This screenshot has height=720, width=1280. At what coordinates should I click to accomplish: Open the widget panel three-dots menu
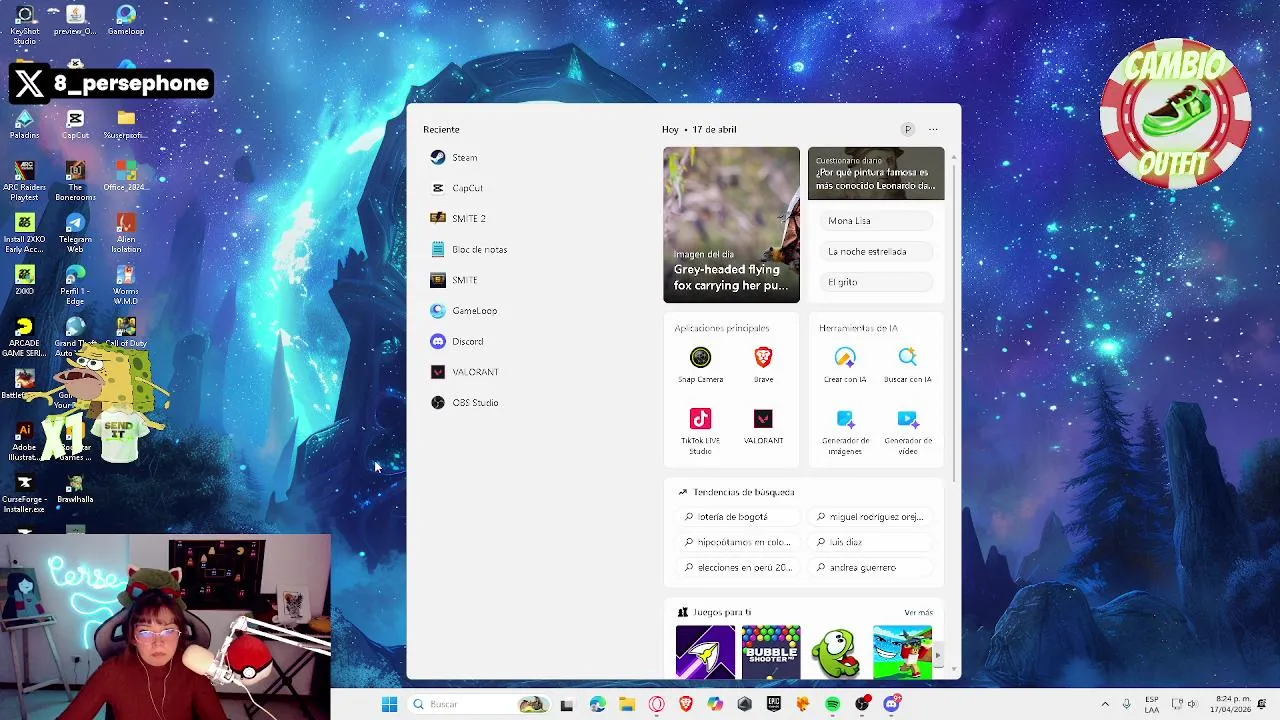[x=933, y=129]
